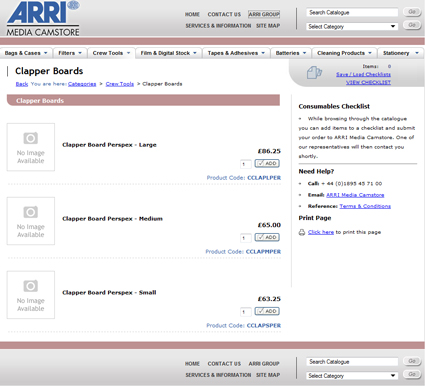Open ARRI GROUP in the footer

[264, 364]
